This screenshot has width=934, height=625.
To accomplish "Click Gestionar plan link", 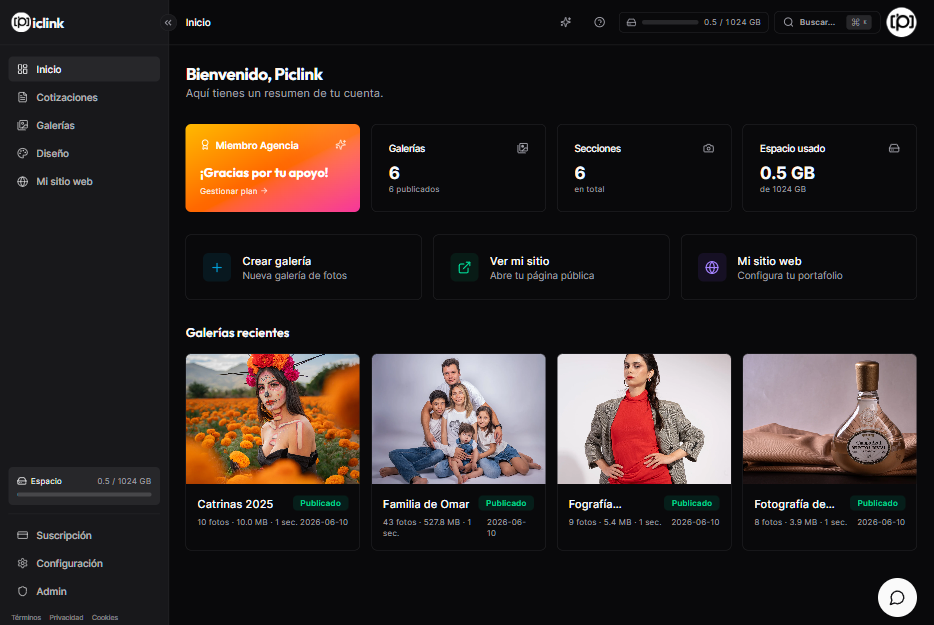I will click(x=234, y=191).
